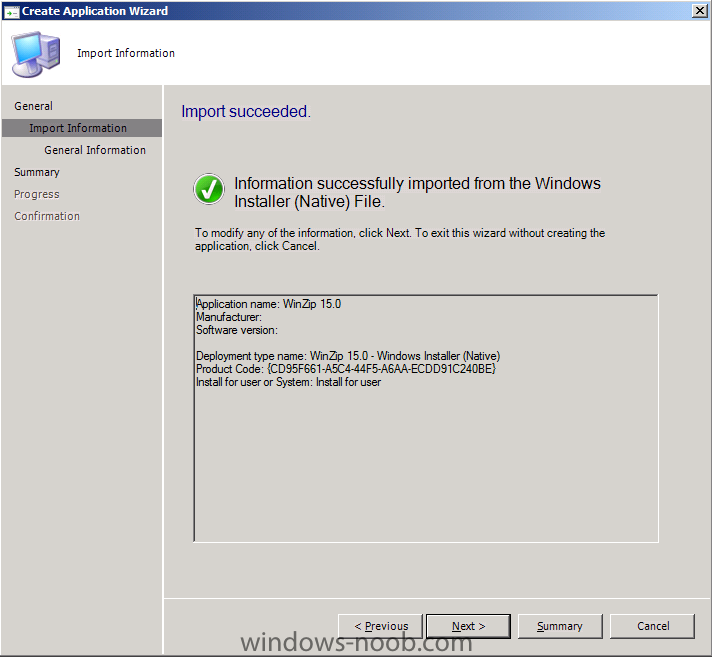
Task: Cancel the Create Application Wizard
Action: point(653,626)
